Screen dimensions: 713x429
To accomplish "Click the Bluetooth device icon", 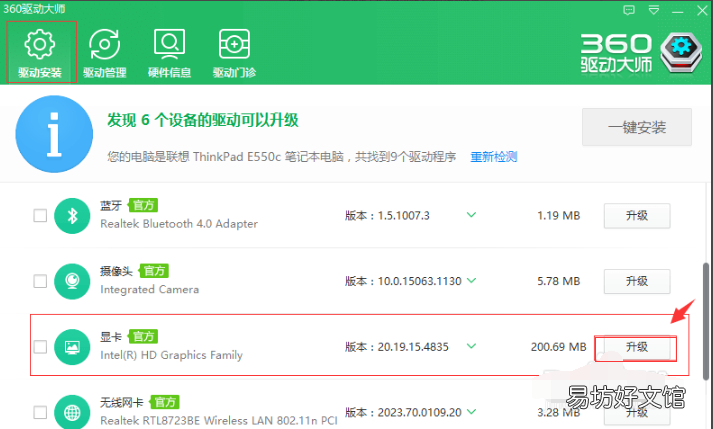I will 72,216.
